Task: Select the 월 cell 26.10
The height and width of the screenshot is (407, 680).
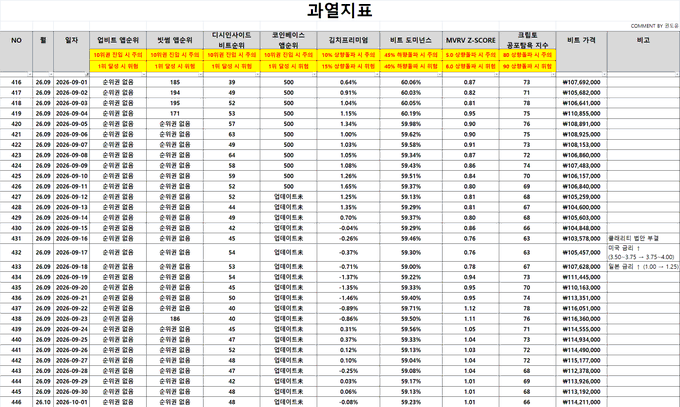Action: (43, 402)
